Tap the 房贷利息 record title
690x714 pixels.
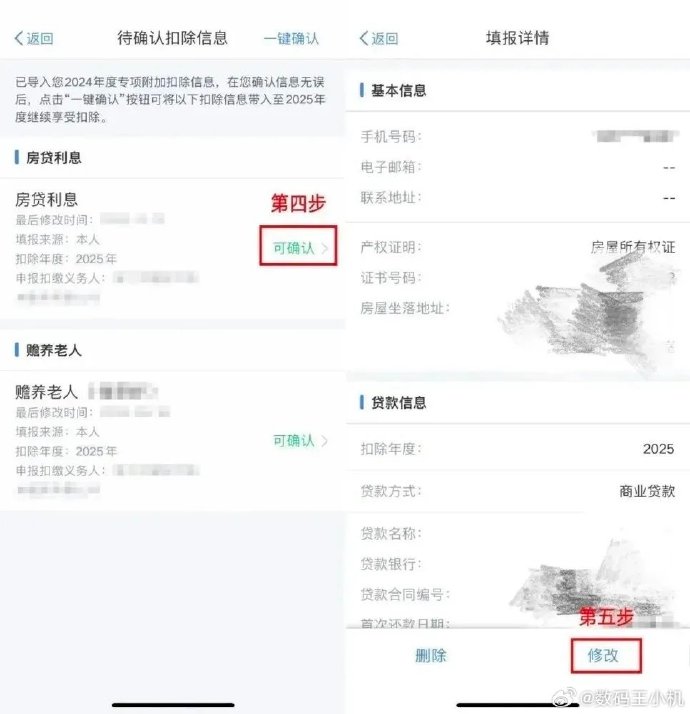pyautogui.click(x=46, y=199)
